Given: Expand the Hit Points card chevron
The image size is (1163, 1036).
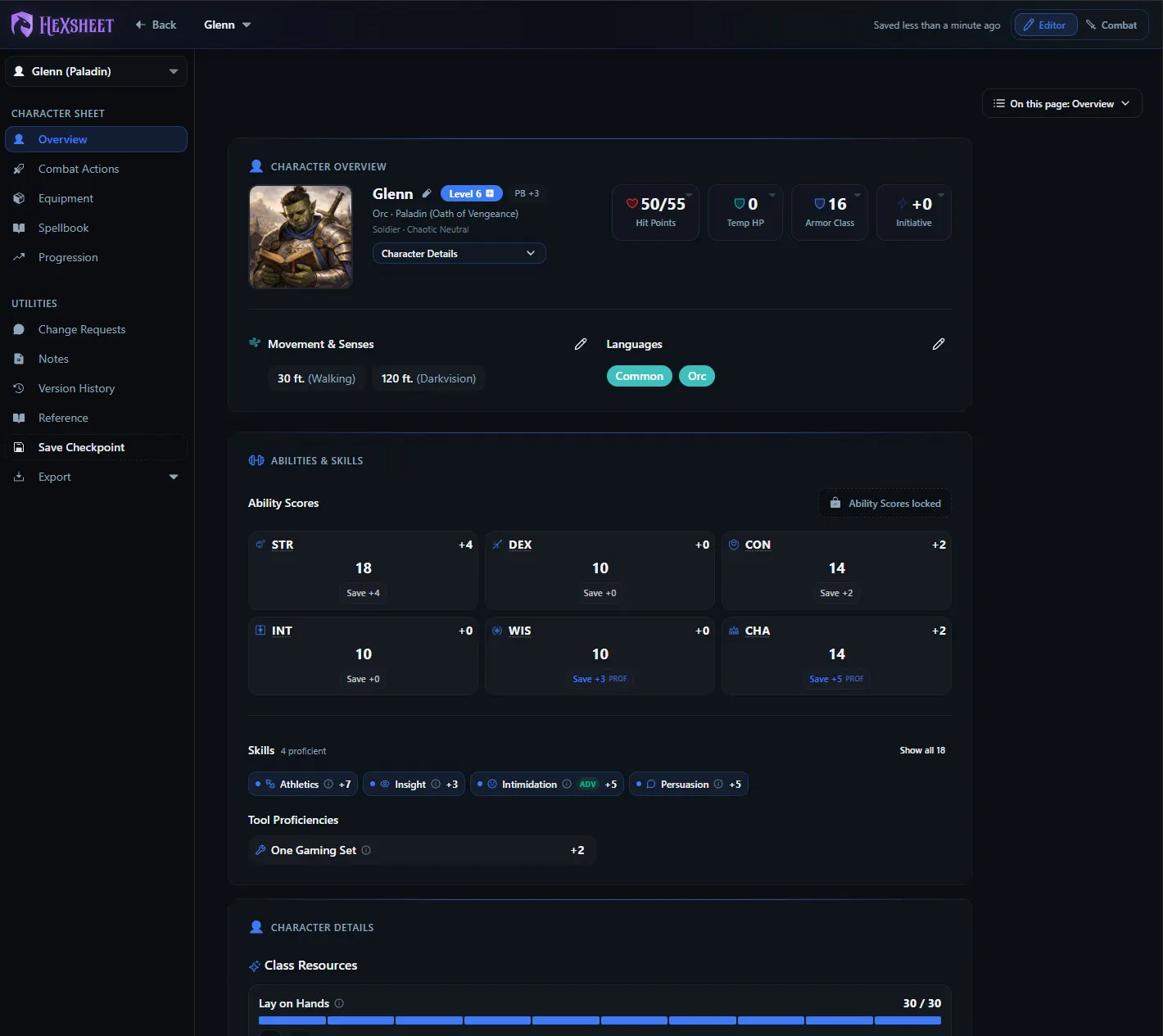Looking at the screenshot, I should [689, 195].
